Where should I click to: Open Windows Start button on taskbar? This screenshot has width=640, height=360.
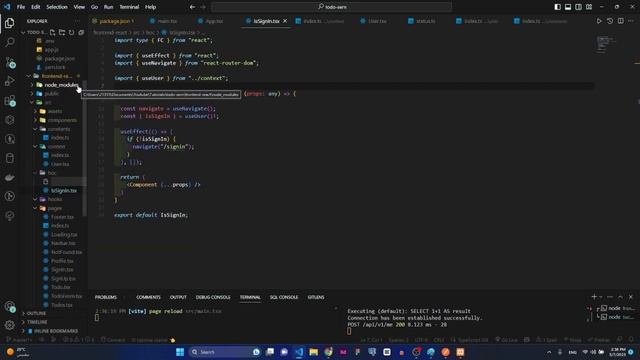180,352
